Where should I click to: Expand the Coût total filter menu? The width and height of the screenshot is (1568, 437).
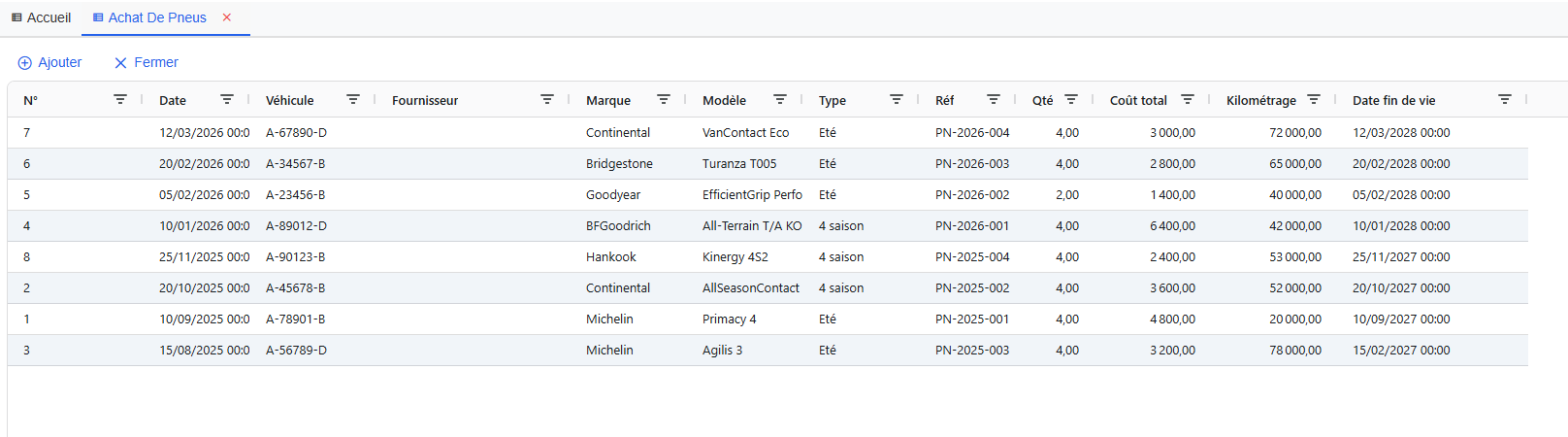(x=1188, y=100)
